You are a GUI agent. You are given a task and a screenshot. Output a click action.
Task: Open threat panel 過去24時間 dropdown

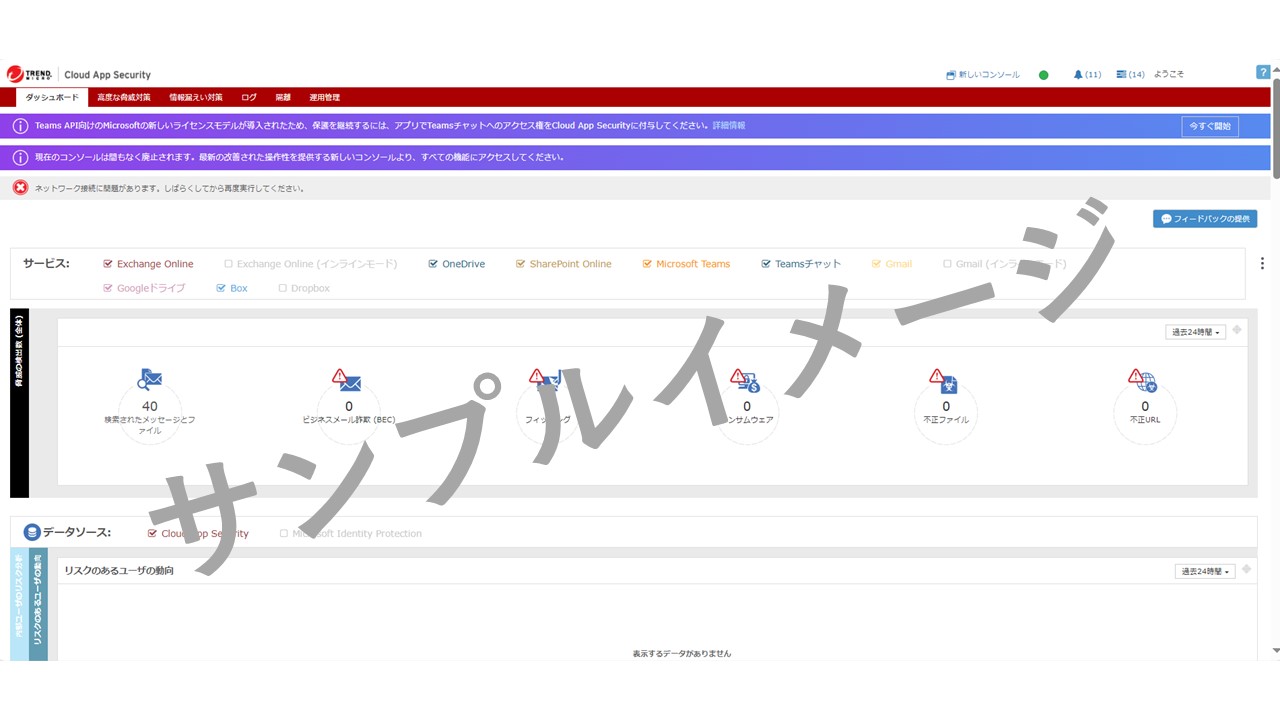(x=1196, y=332)
